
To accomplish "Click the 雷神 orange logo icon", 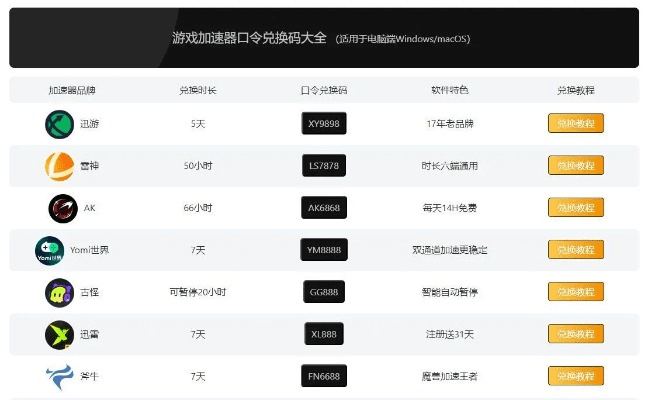I will pyautogui.click(x=60, y=166).
